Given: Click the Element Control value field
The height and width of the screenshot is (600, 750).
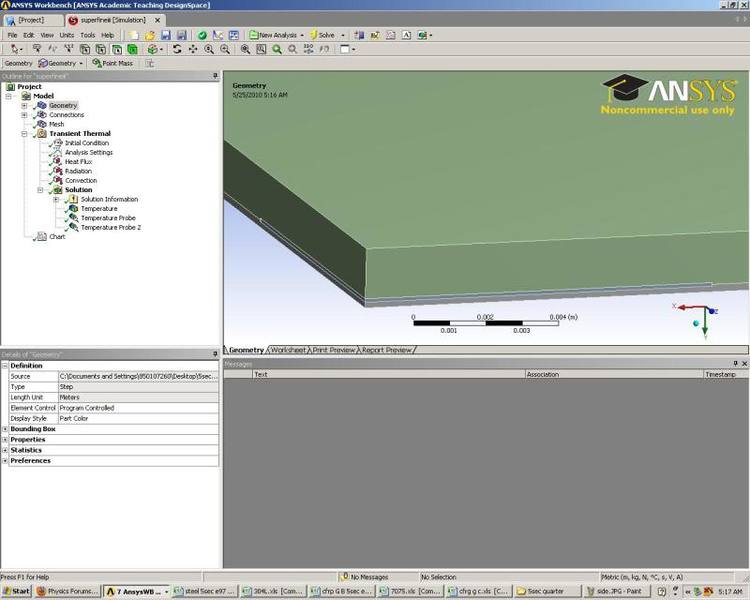Looking at the screenshot, I should pos(138,408).
